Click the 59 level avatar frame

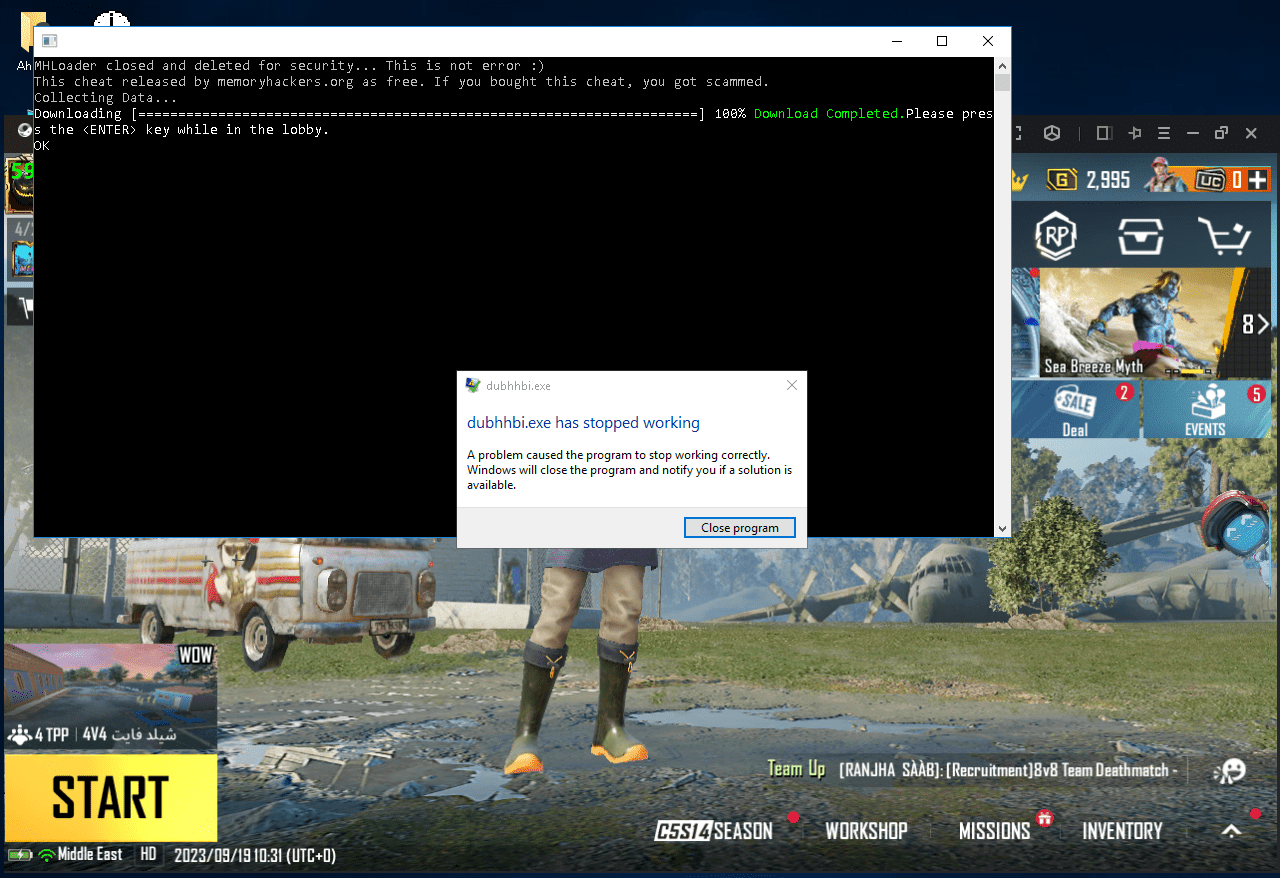click(20, 184)
